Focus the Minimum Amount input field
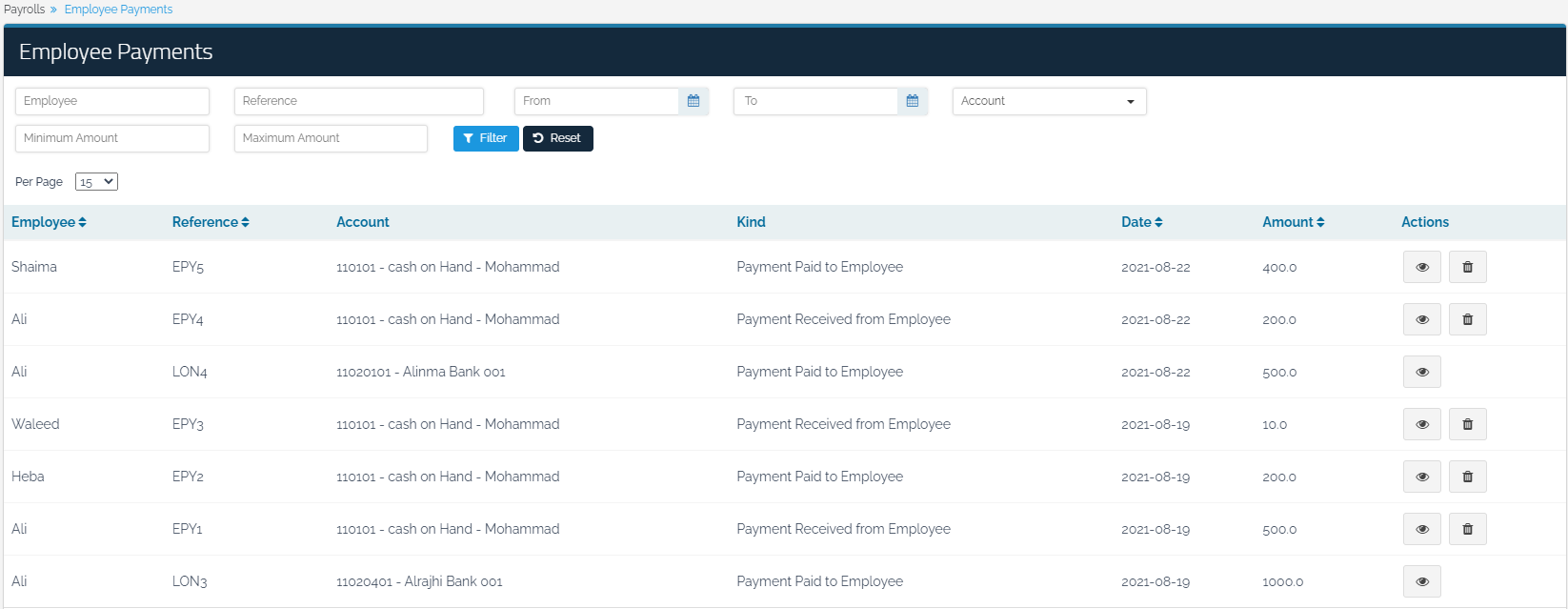The width and height of the screenshot is (1568, 609). point(112,138)
